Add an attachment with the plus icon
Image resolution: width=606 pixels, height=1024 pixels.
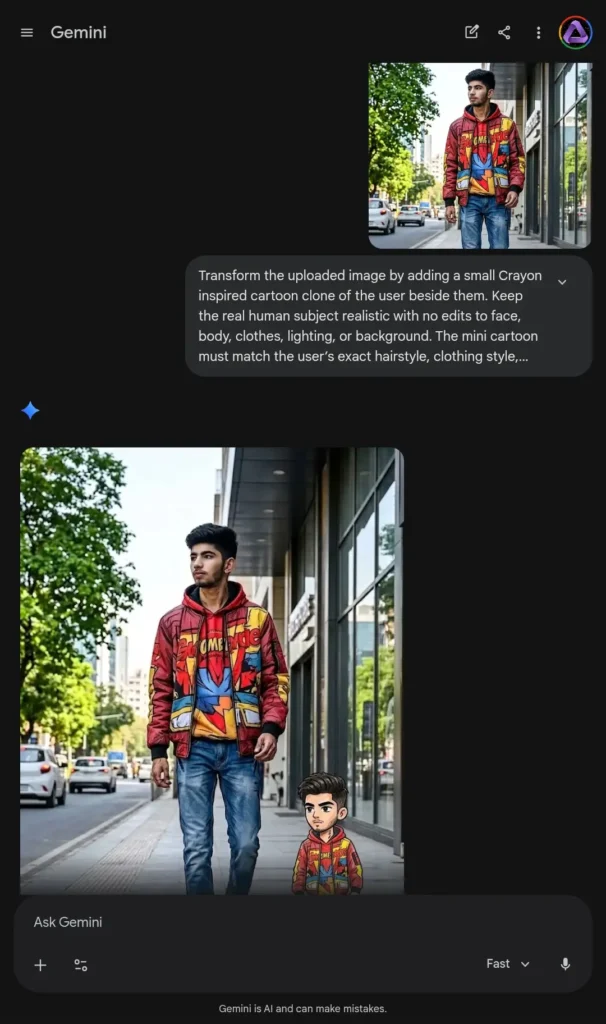tap(40, 965)
